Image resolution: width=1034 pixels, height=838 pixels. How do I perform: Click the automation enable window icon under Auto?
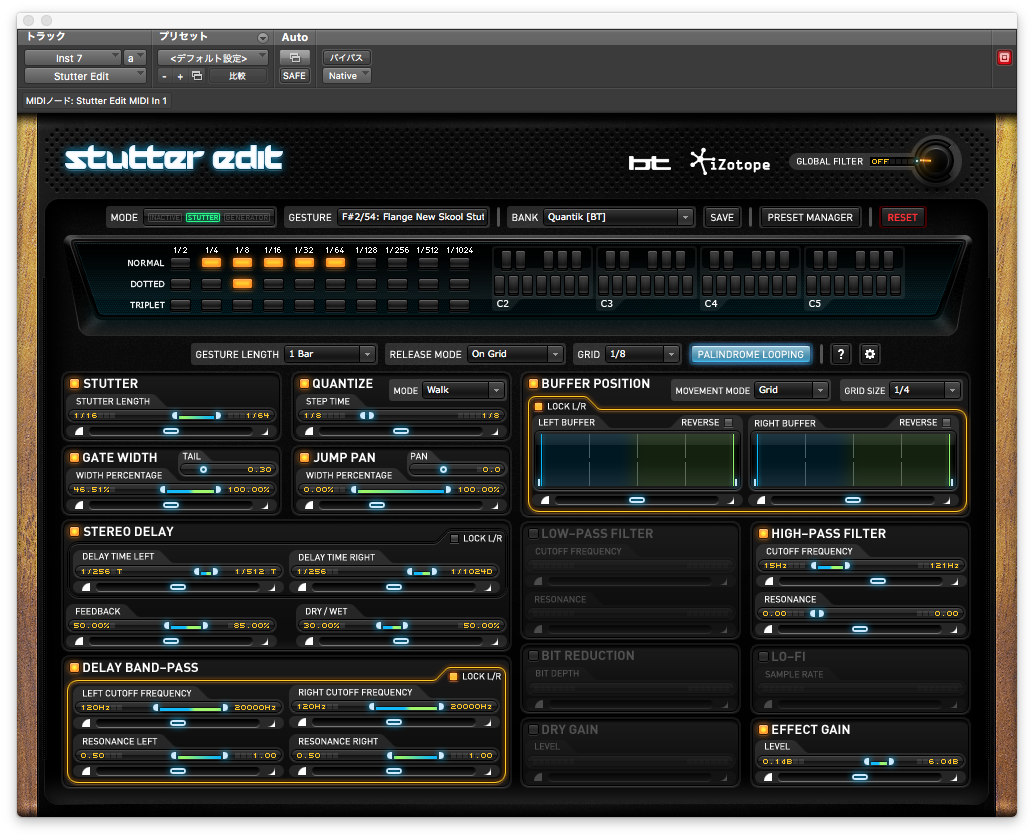(294, 57)
